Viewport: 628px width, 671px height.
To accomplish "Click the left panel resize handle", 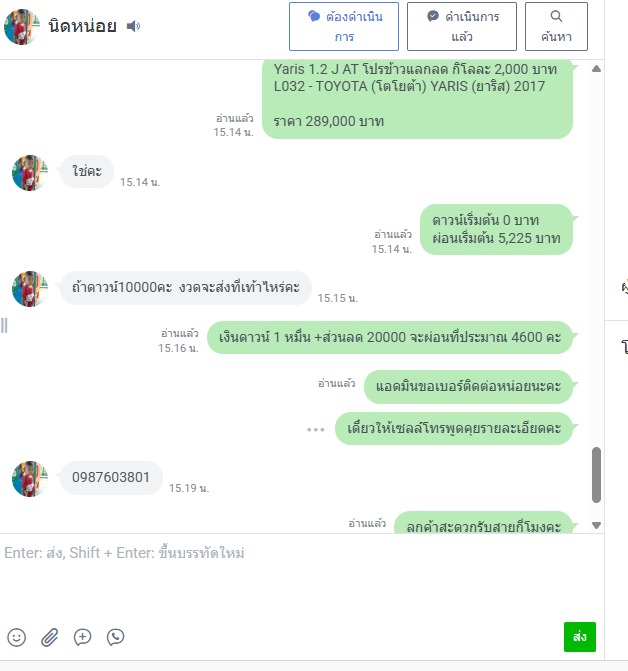I will (x=4, y=326).
